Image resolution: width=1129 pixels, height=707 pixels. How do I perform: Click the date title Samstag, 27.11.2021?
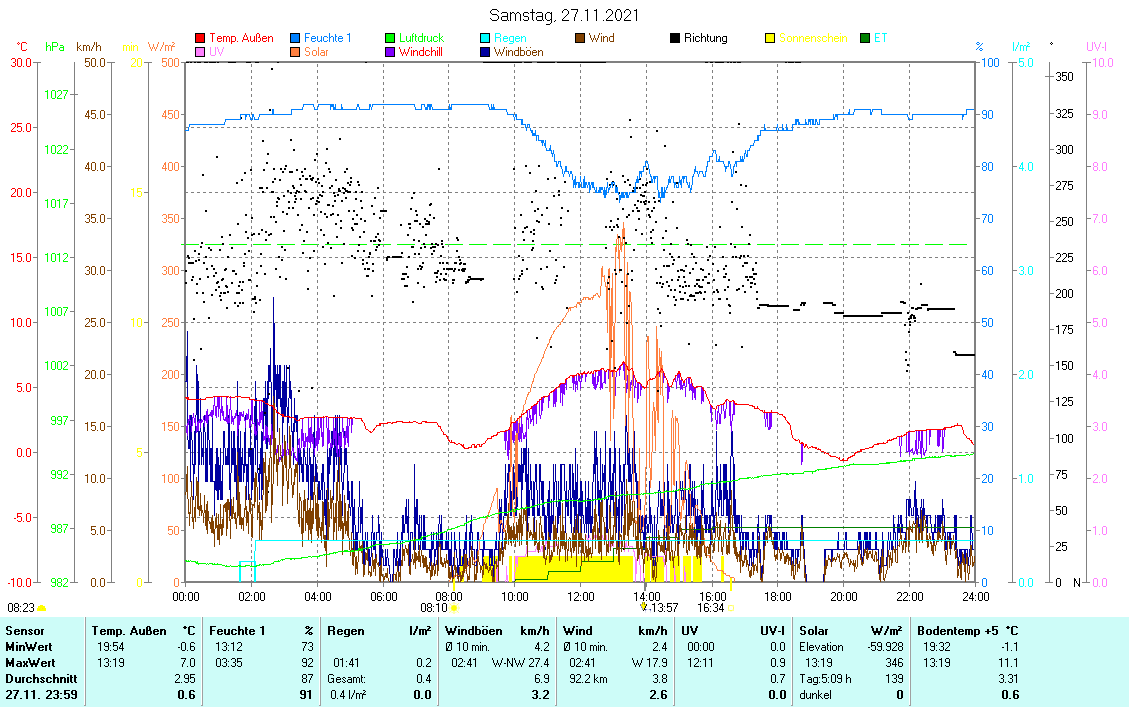tap(564, 15)
